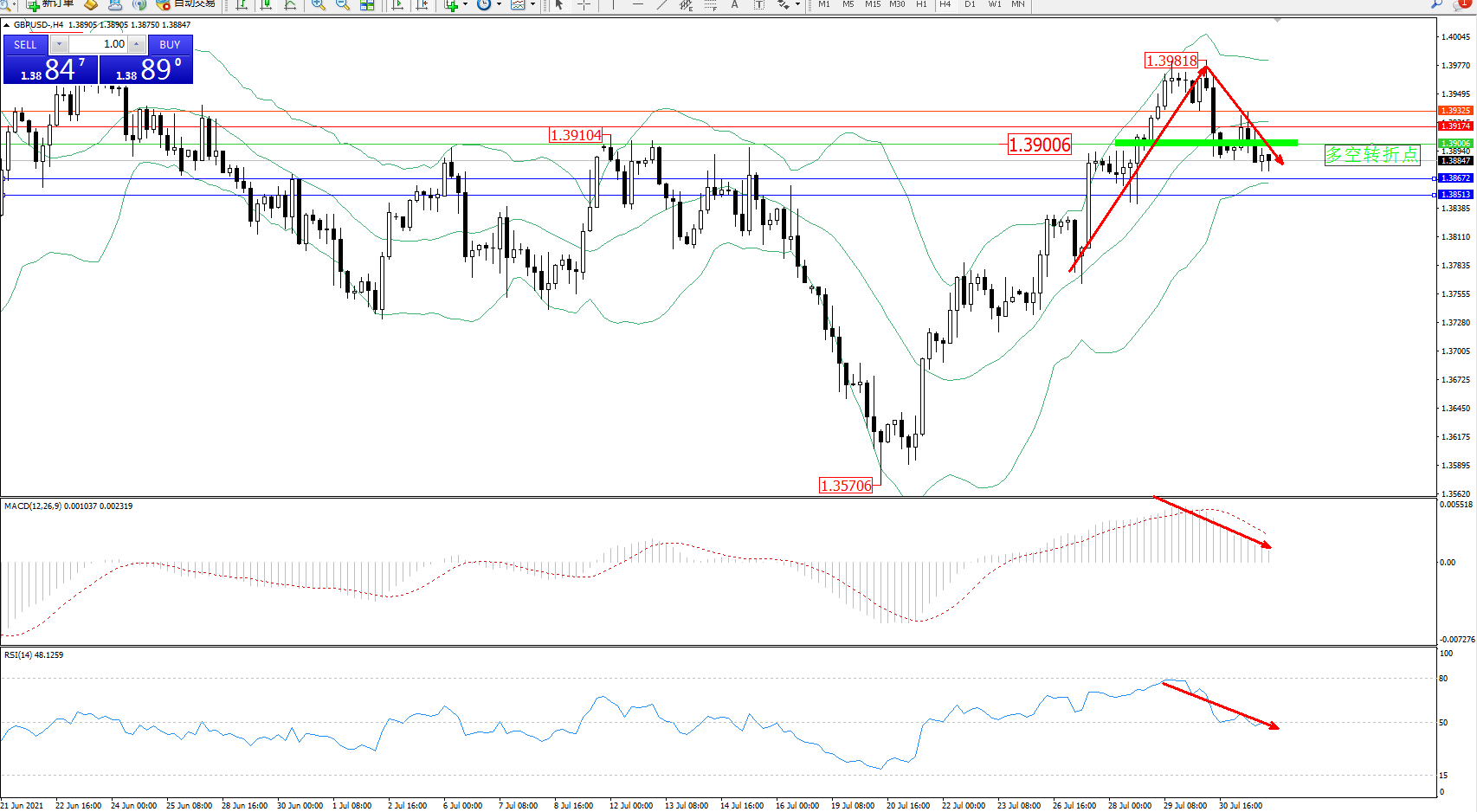
Task: Switch to the D1 timeframe
Action: coord(970,4)
